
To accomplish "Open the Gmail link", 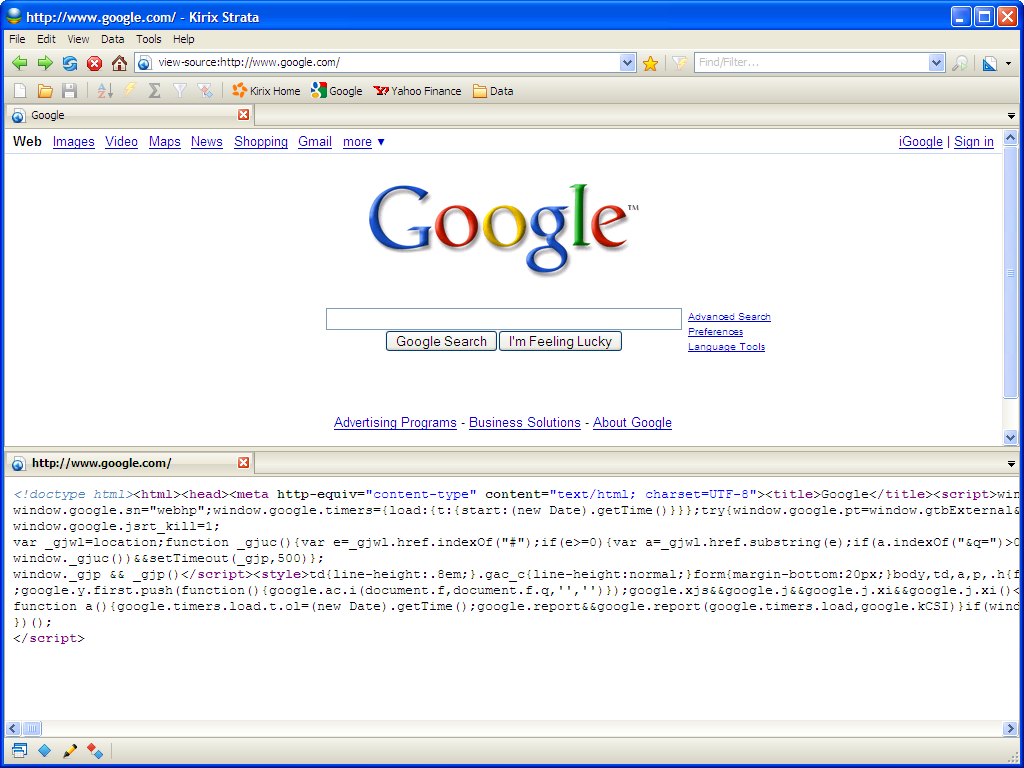I will [315, 142].
